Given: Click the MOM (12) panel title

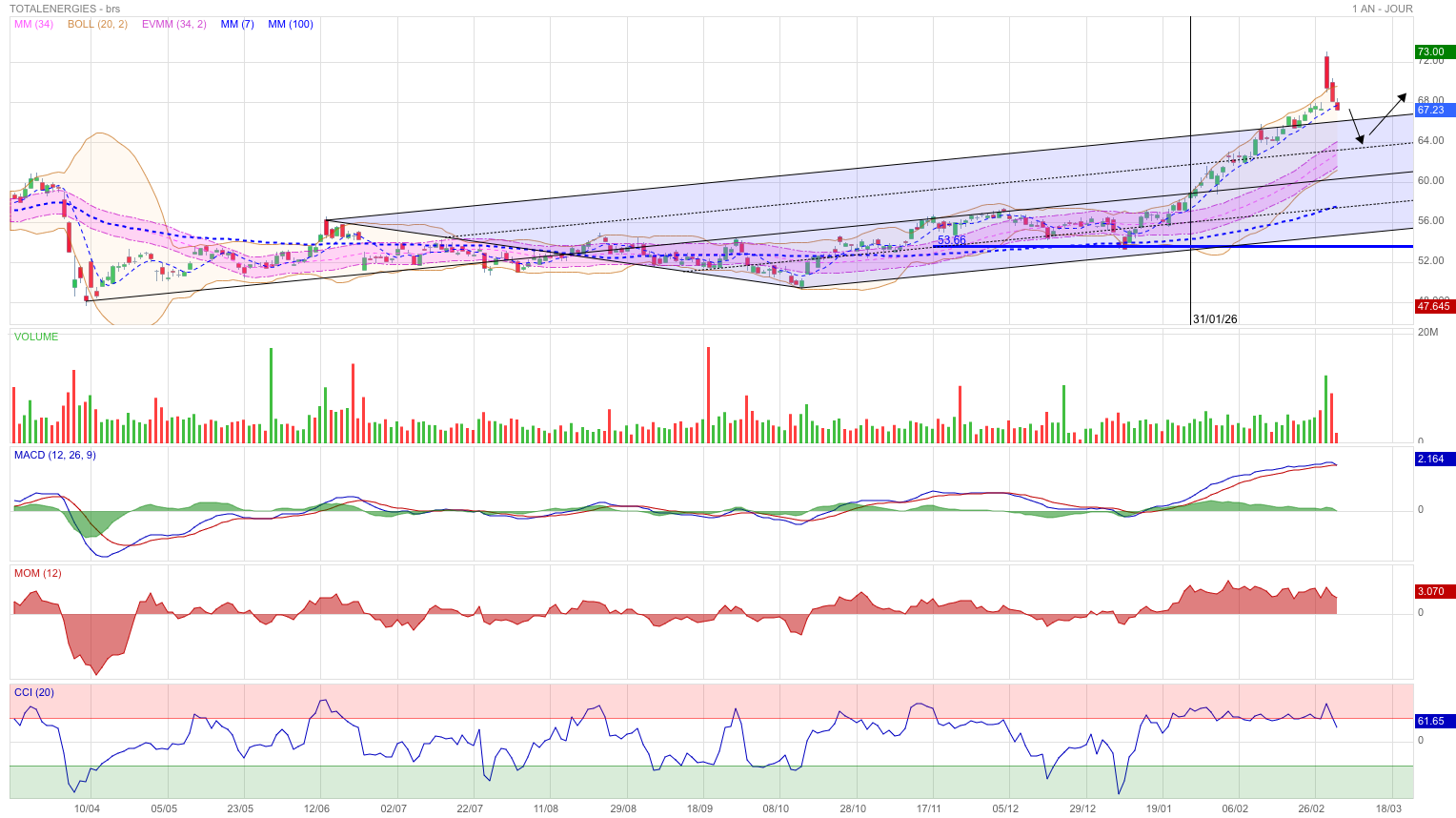Looking at the screenshot, I should tap(37, 573).
